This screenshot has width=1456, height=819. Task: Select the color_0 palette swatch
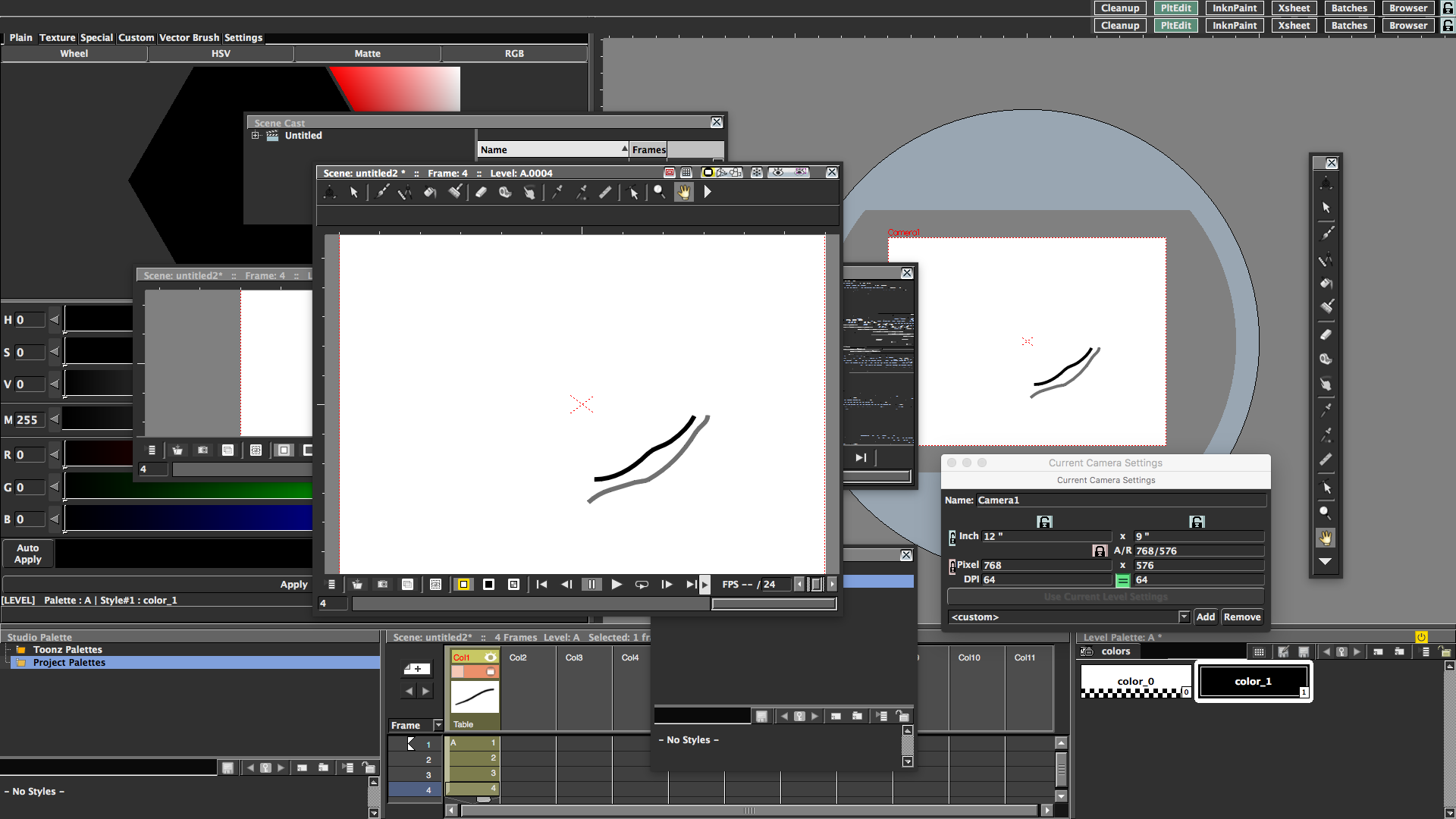tap(1135, 681)
